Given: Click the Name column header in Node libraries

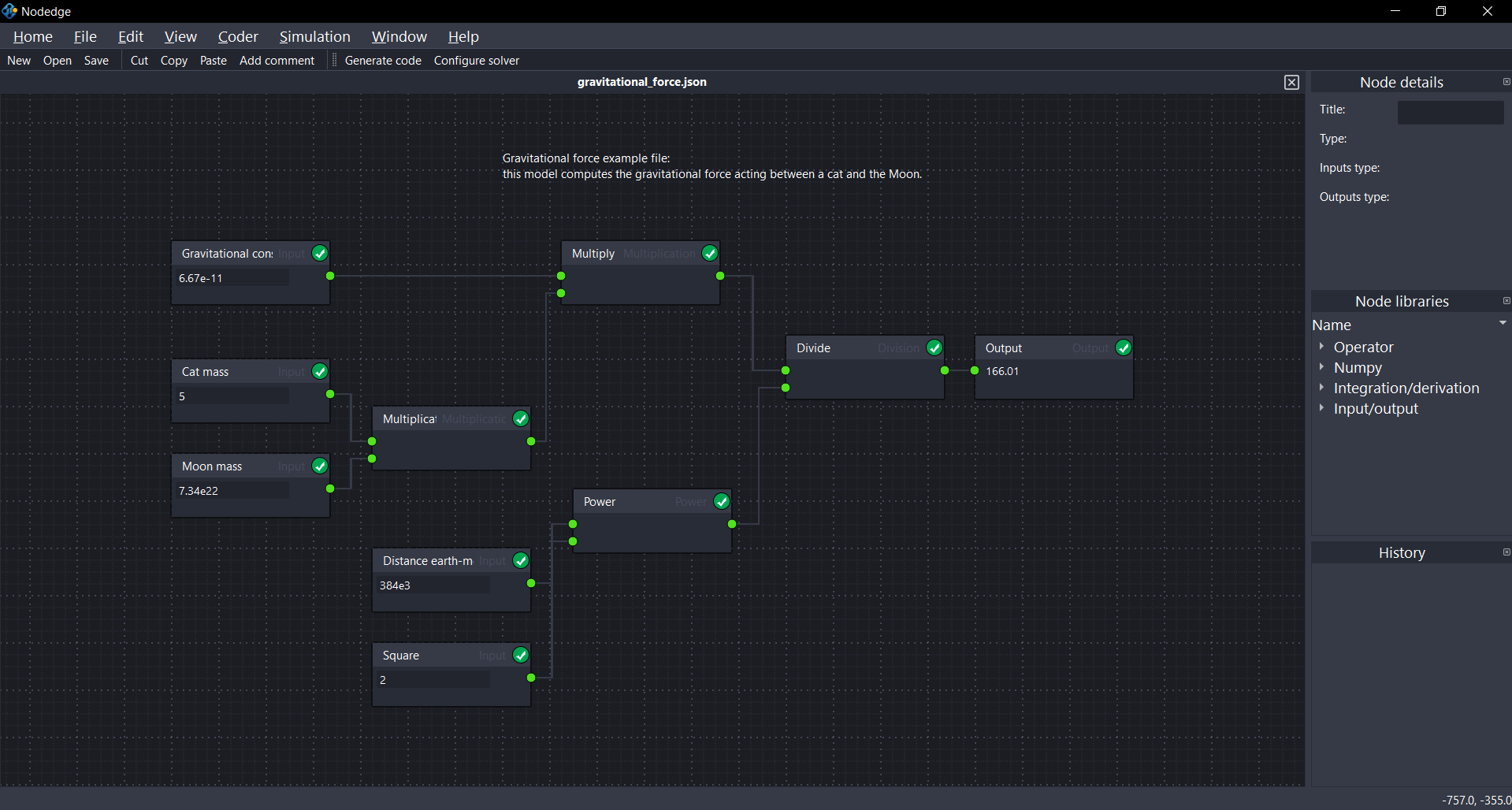Looking at the screenshot, I should [1332, 325].
